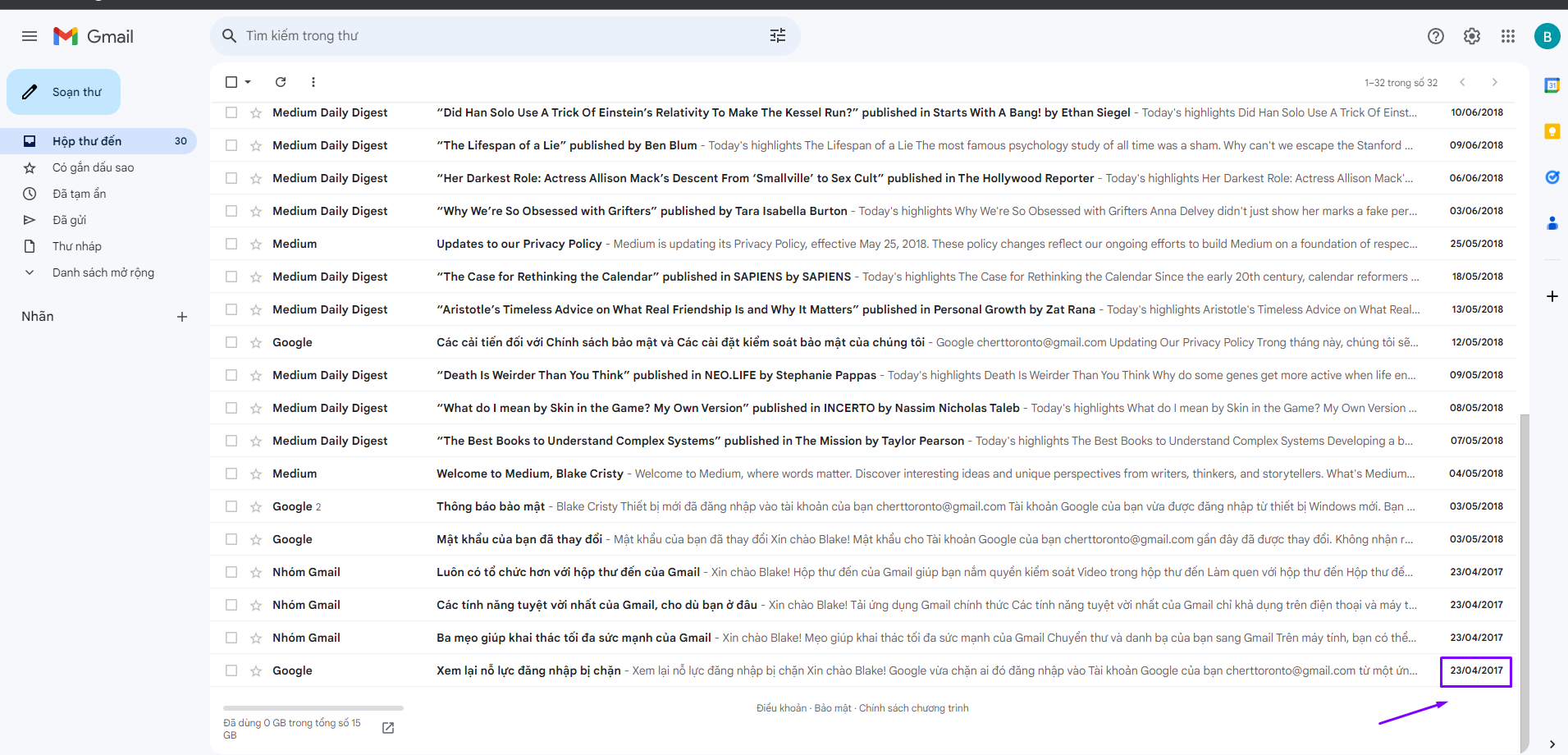Open Google Tasks side panel icon
1568x755 pixels.
1552,177
